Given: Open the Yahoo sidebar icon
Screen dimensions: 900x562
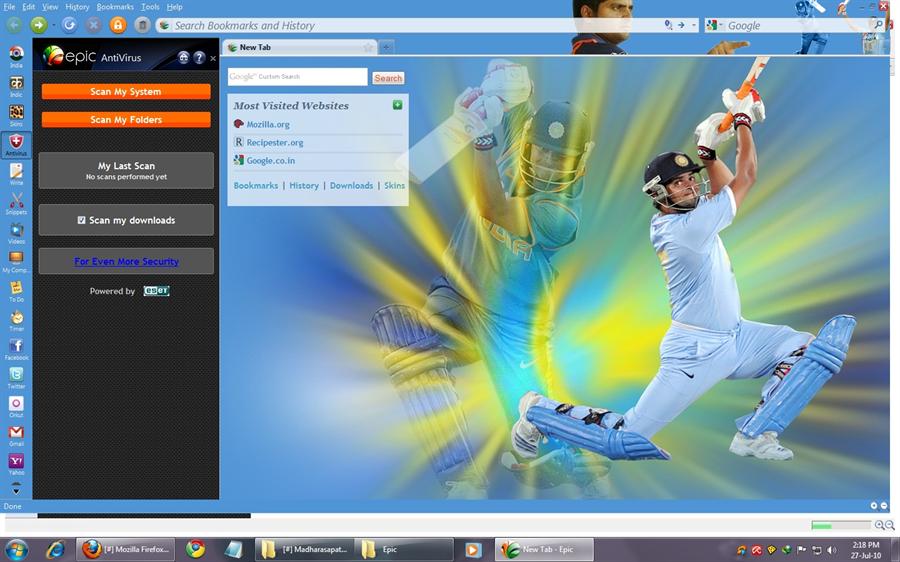Looking at the screenshot, I should [16, 464].
